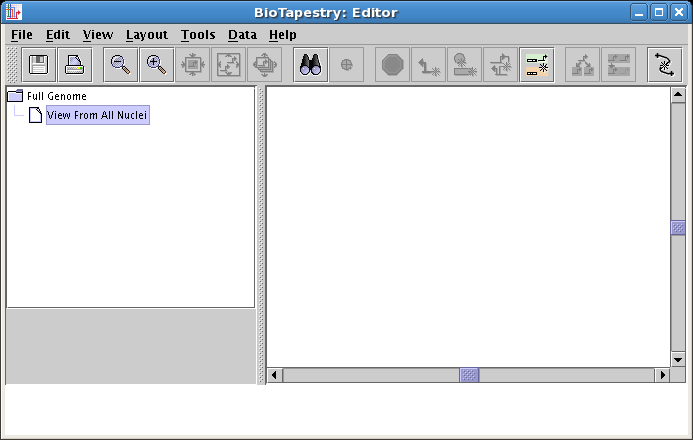Click the highlighted colored network links icon
This screenshot has width=693, height=440.
tap(537, 65)
